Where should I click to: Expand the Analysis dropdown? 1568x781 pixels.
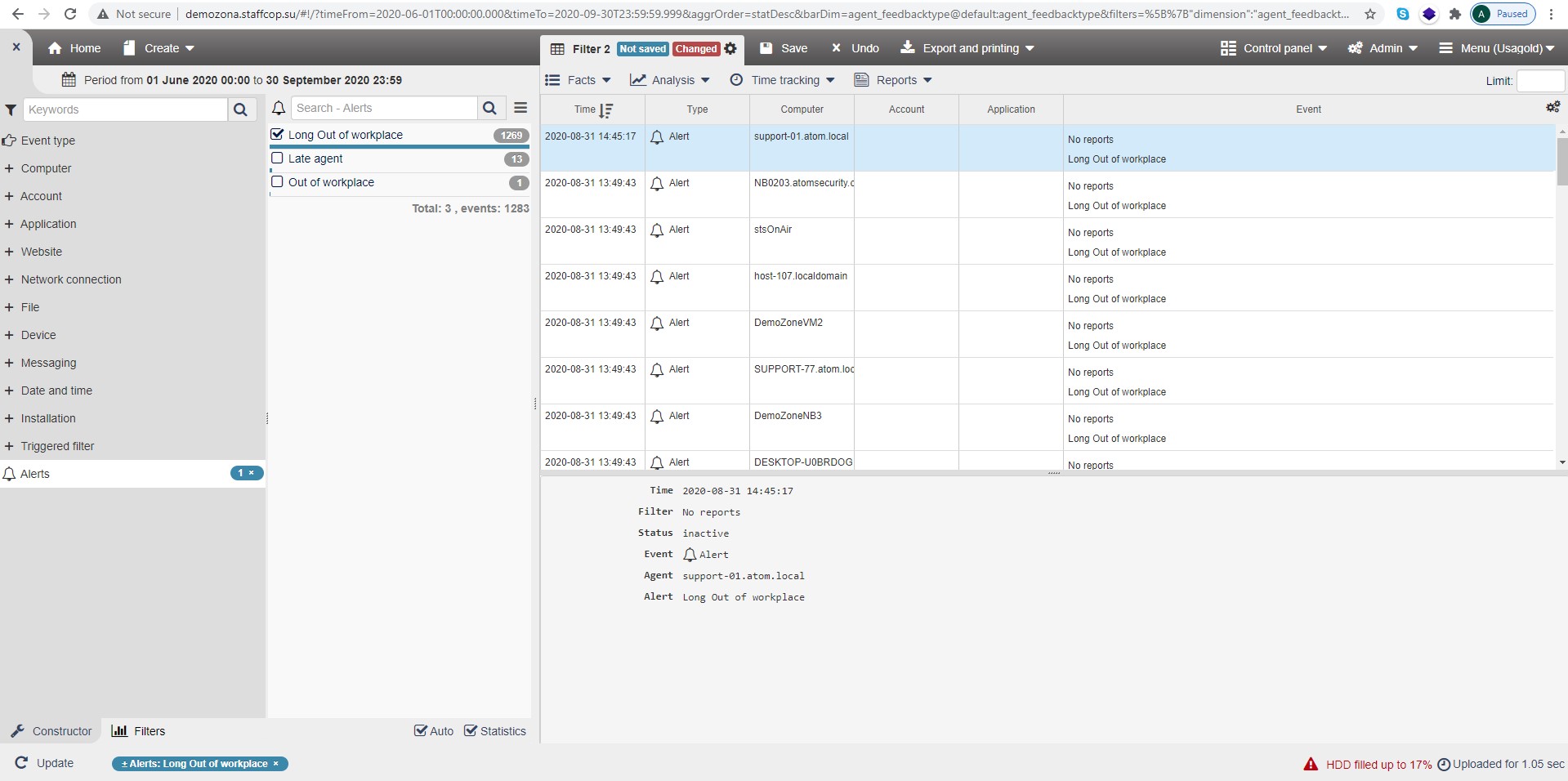pos(670,80)
